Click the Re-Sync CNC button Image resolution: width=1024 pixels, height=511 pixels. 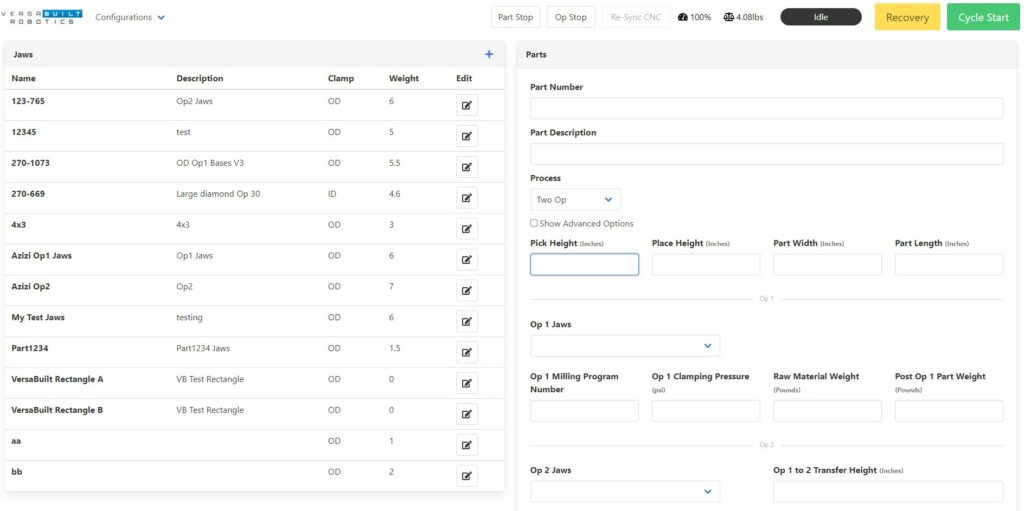point(636,18)
